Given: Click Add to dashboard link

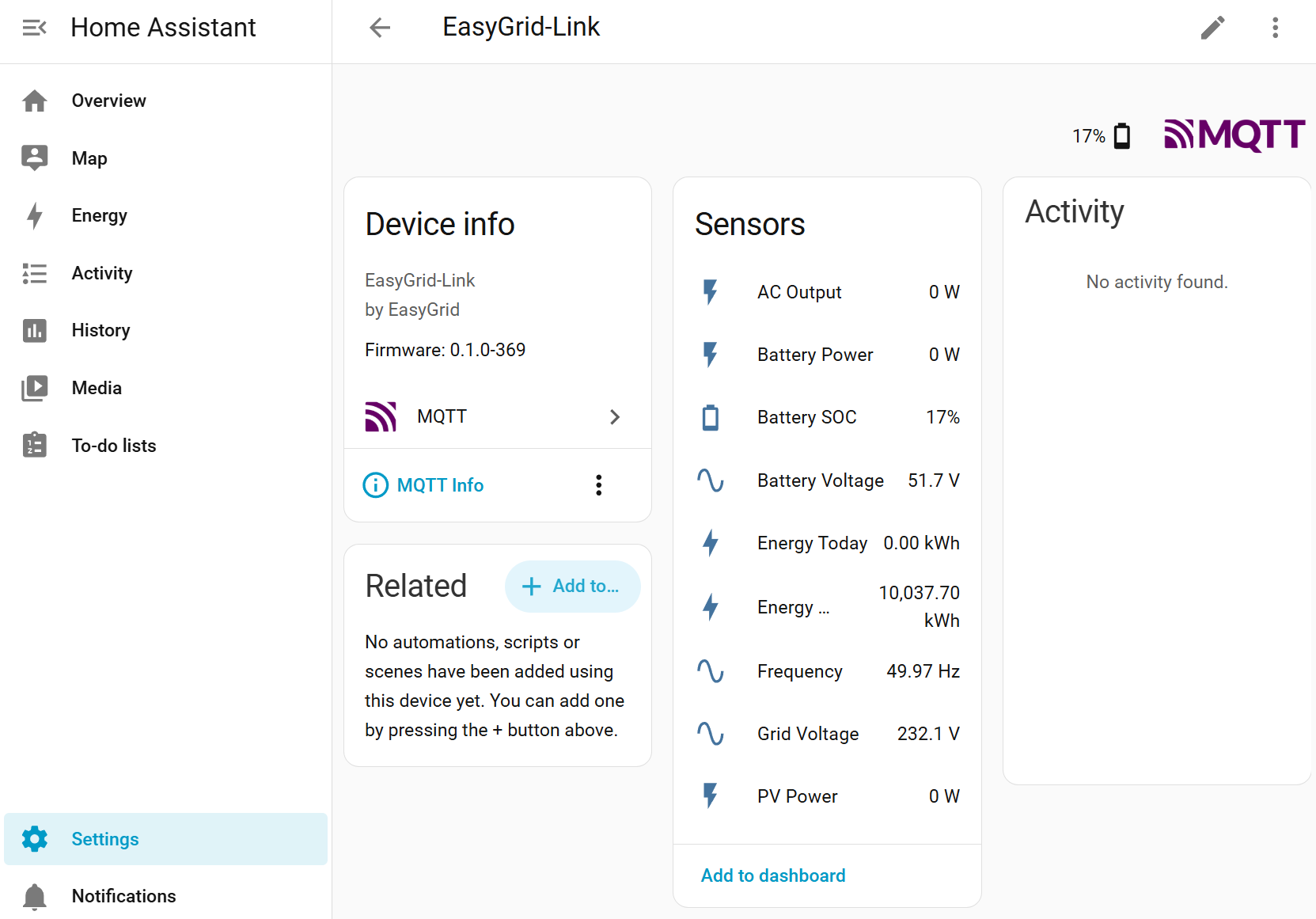Looking at the screenshot, I should [x=773, y=875].
